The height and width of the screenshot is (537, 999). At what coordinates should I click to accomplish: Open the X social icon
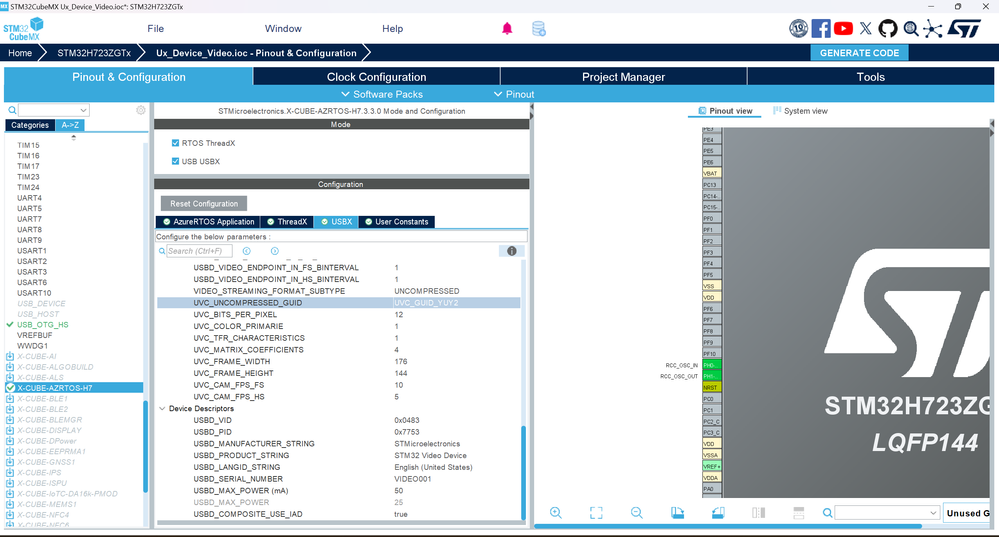coord(866,28)
